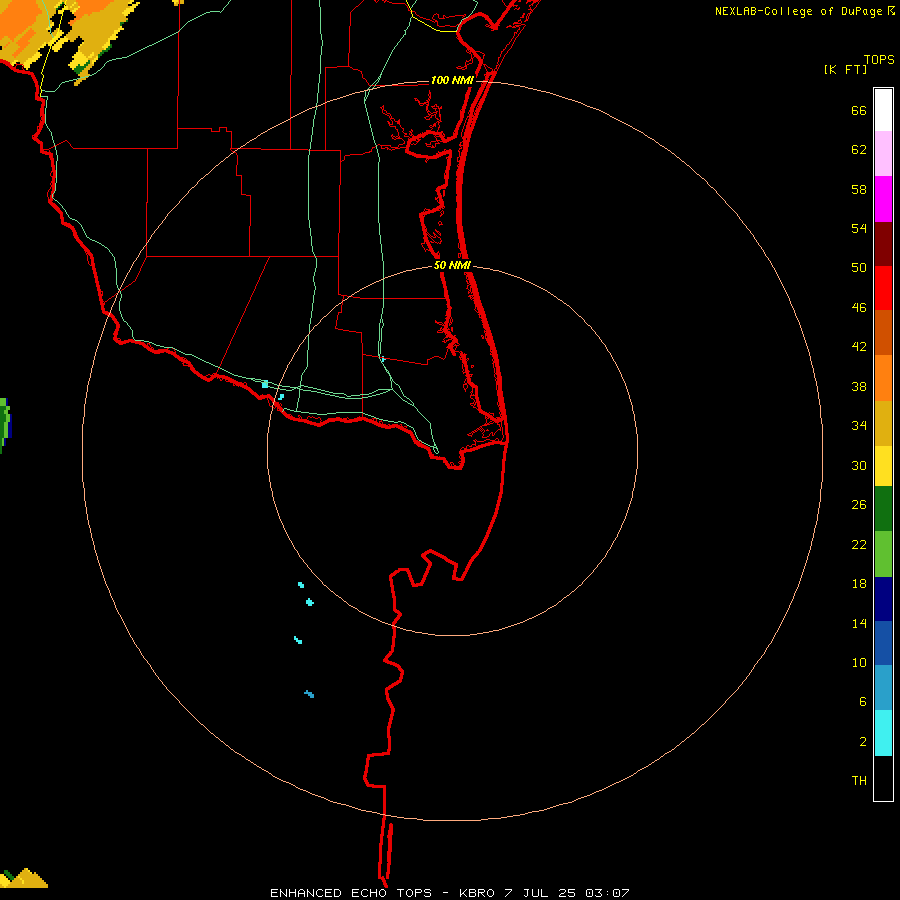The image size is (900, 900).
Task: Click legend value '66'
Action: [x=859, y=110]
